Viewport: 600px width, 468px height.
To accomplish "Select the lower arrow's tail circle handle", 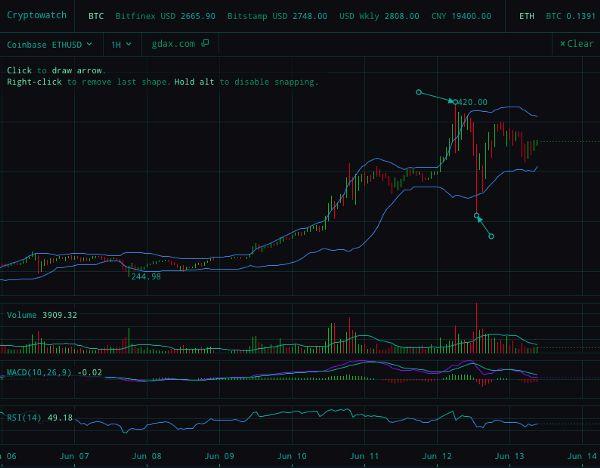I will point(491,236).
